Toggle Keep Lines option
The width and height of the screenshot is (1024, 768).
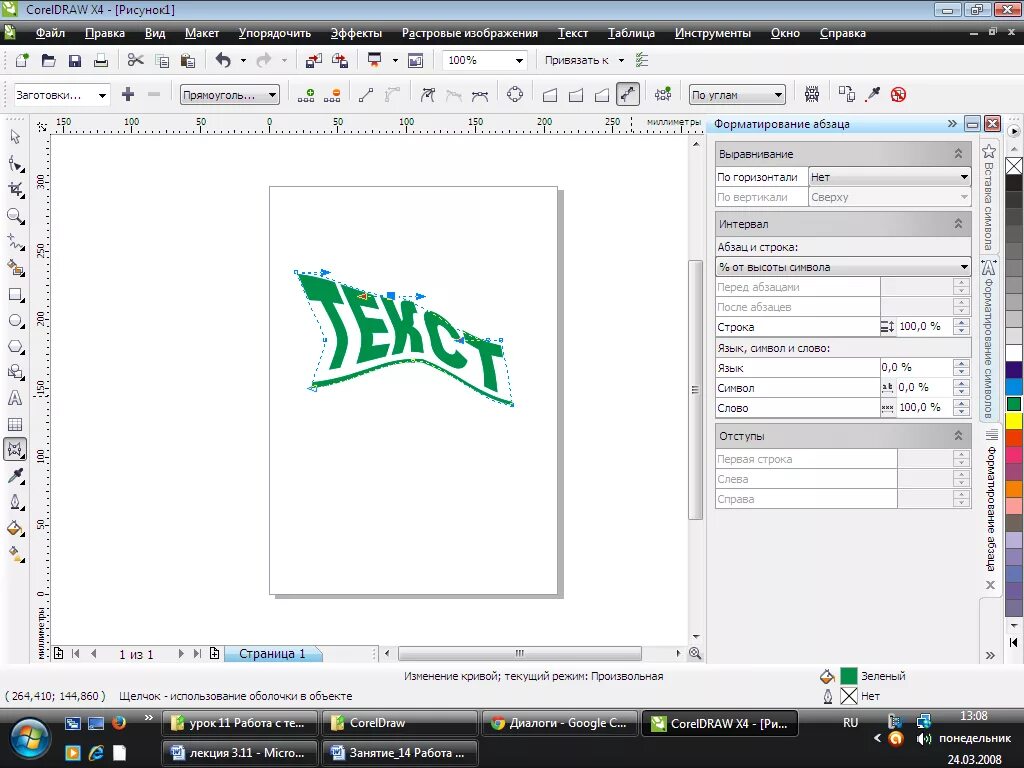(x=812, y=94)
